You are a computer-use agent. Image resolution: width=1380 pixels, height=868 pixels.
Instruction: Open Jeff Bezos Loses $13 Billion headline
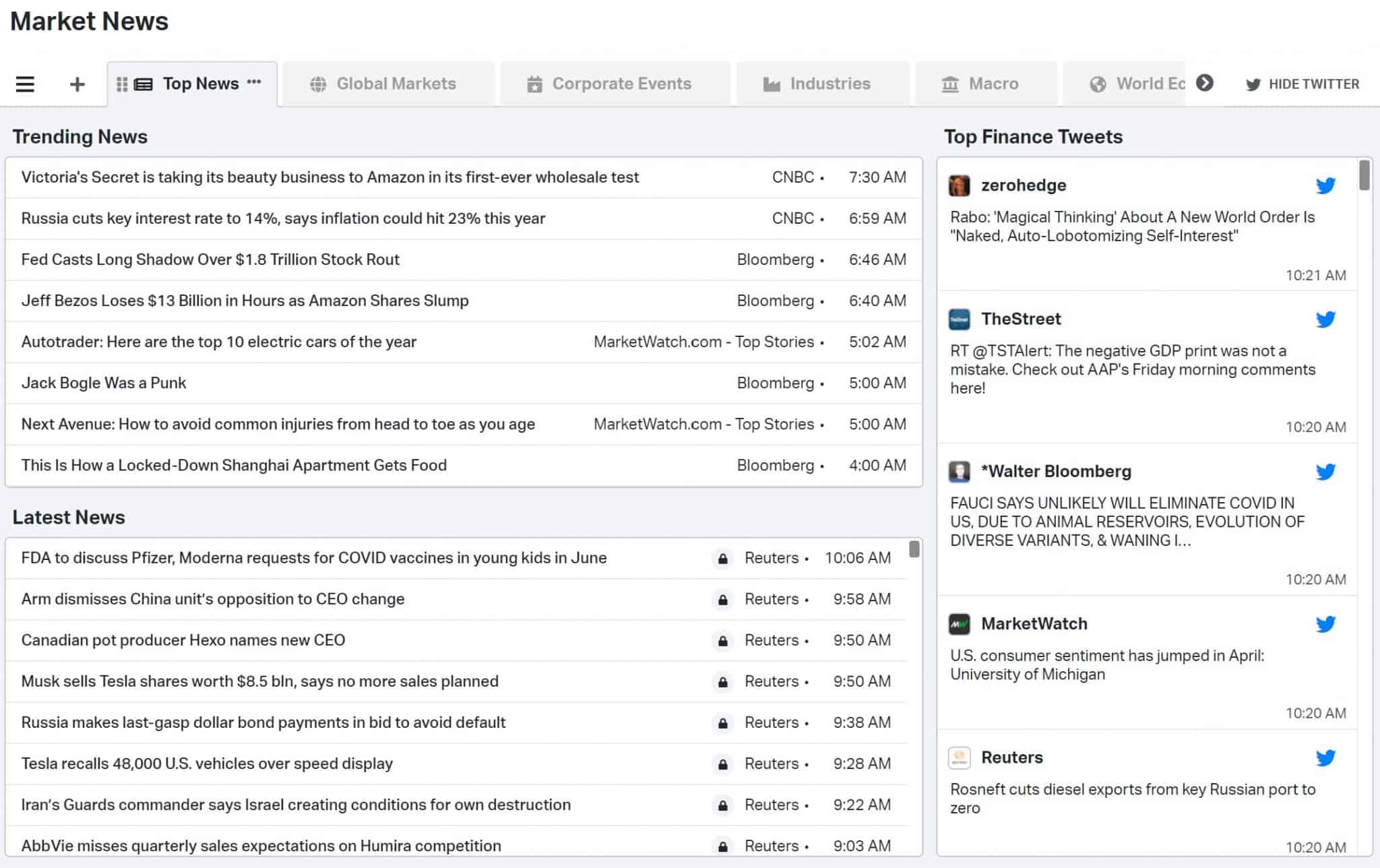click(x=245, y=301)
